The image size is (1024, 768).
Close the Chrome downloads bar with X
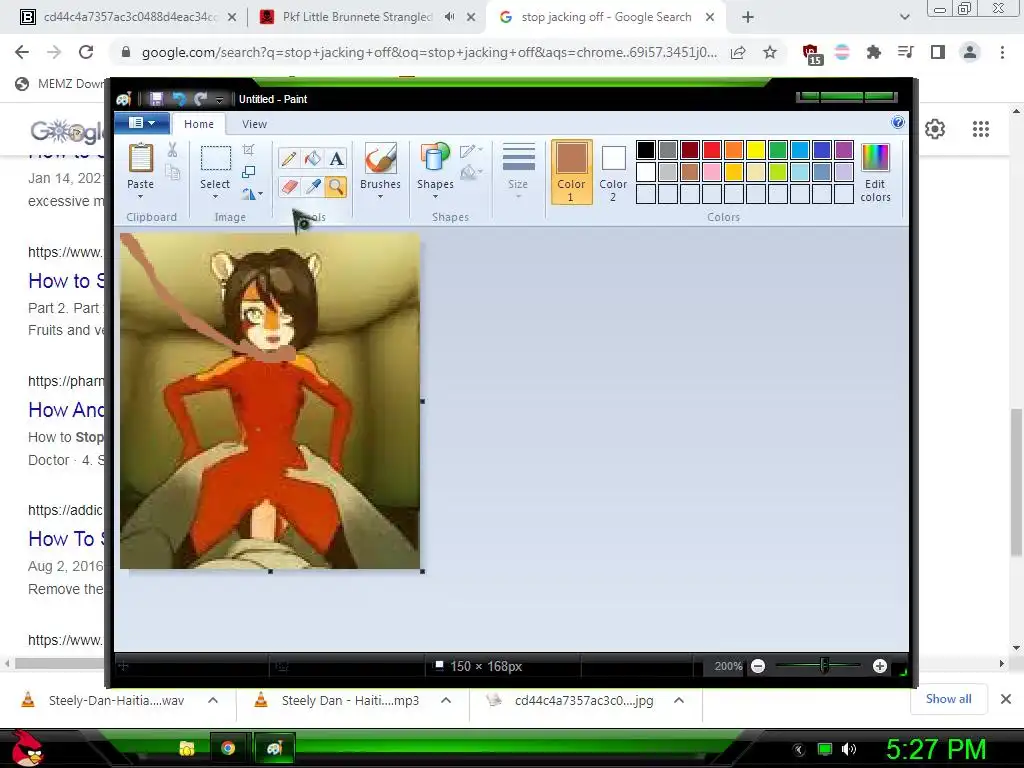point(1006,699)
